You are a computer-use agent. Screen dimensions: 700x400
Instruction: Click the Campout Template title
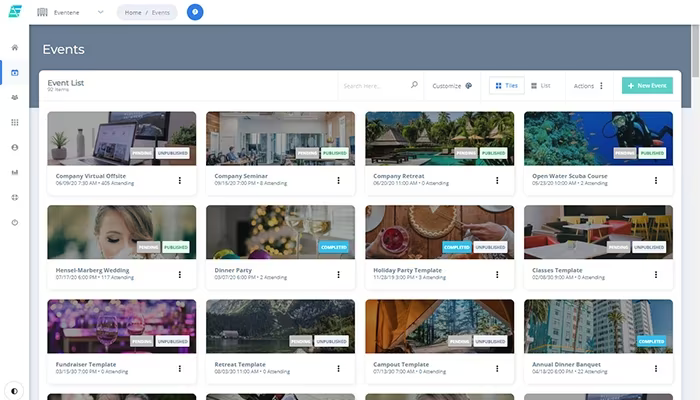pos(401,364)
